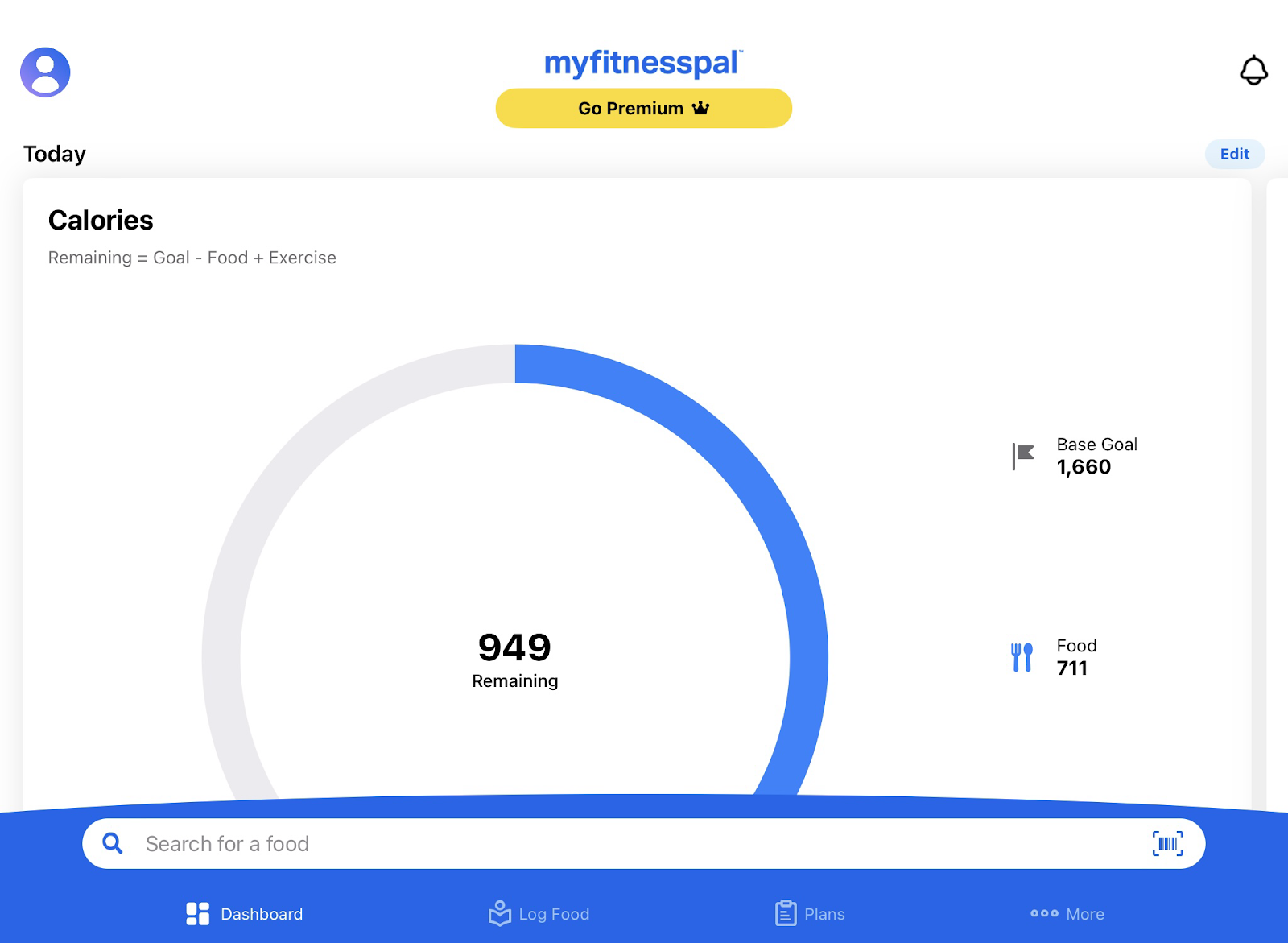Tap the crown icon on Go Premium banner

(x=701, y=107)
